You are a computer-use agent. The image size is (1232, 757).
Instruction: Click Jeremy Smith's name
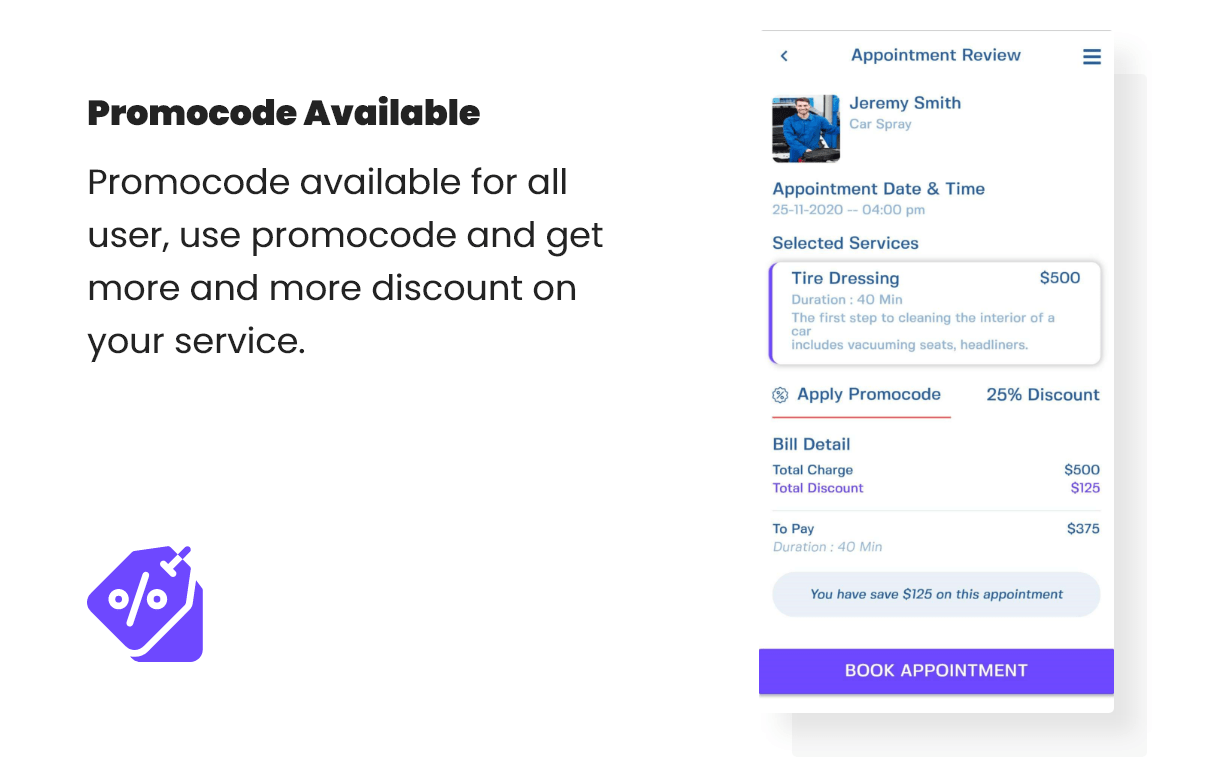pos(905,103)
